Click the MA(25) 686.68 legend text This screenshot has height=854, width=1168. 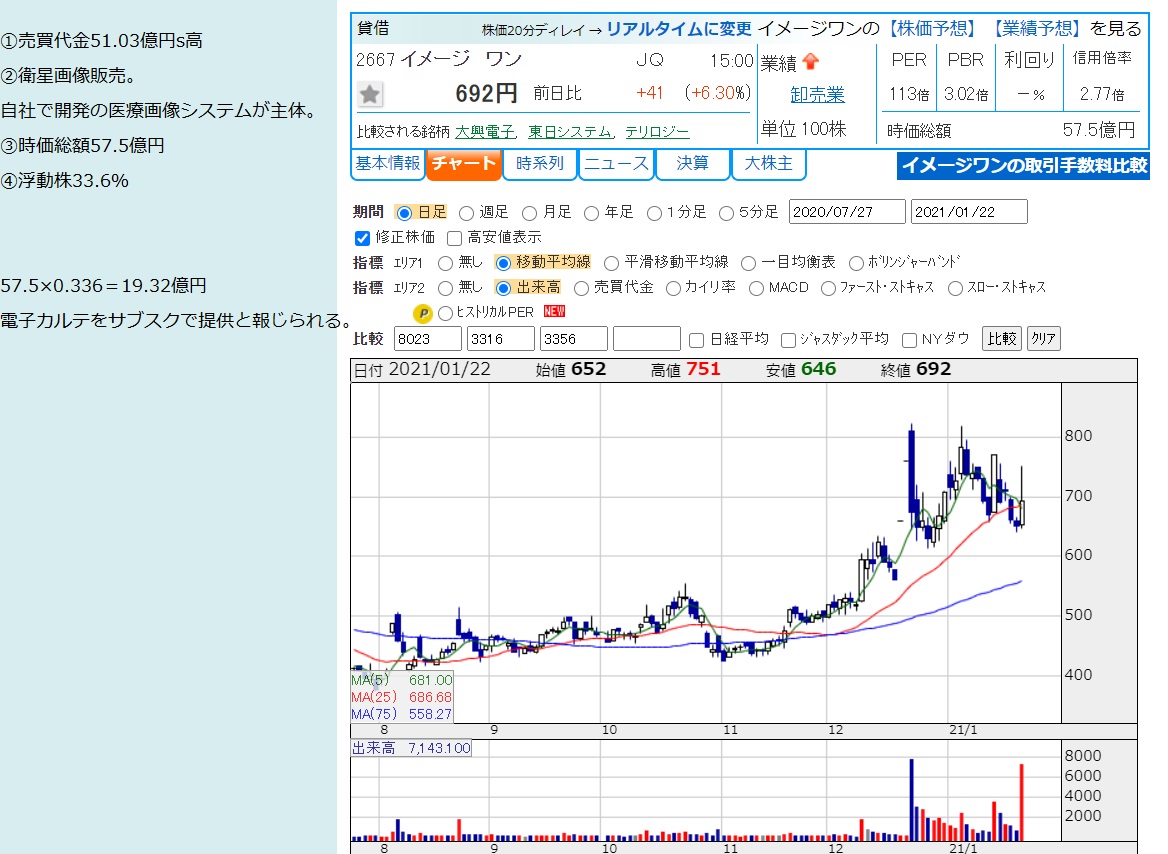[x=402, y=697]
